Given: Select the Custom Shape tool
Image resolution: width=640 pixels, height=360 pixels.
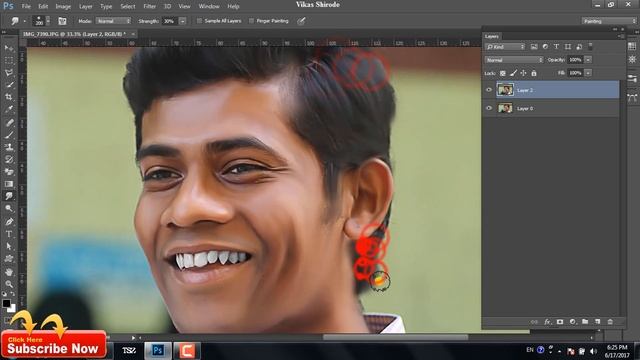Looking at the screenshot, I should (x=9, y=259).
